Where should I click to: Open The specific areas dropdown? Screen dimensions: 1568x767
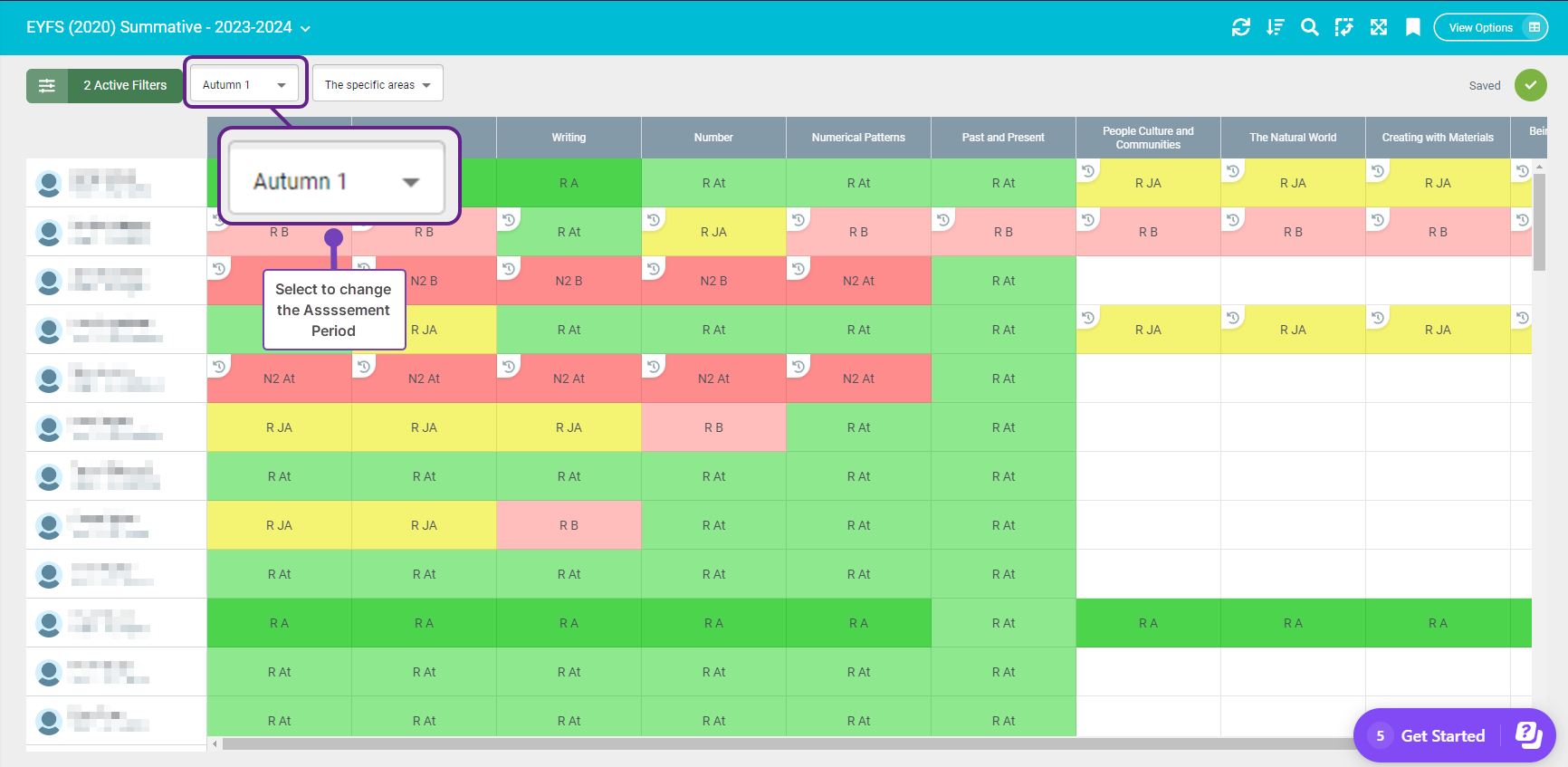[378, 85]
